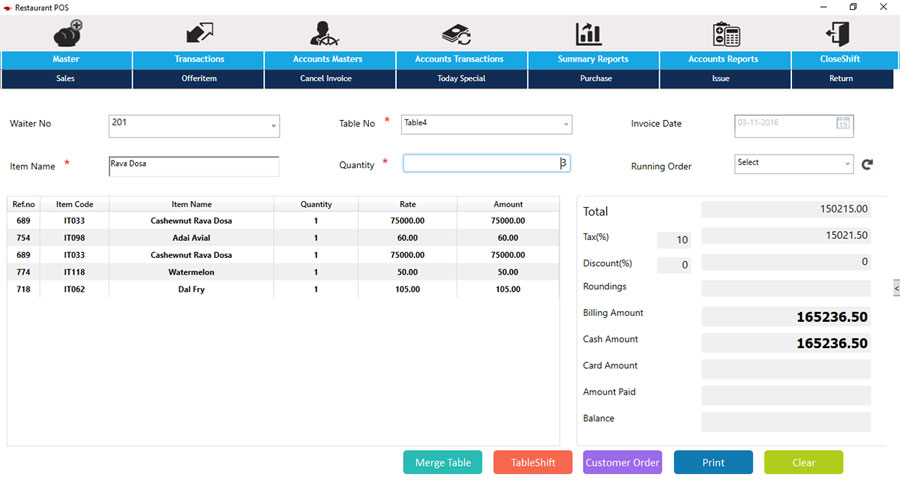Click the Accounts Reports calculator icon
Screen dimensions: 900x480
click(726, 33)
